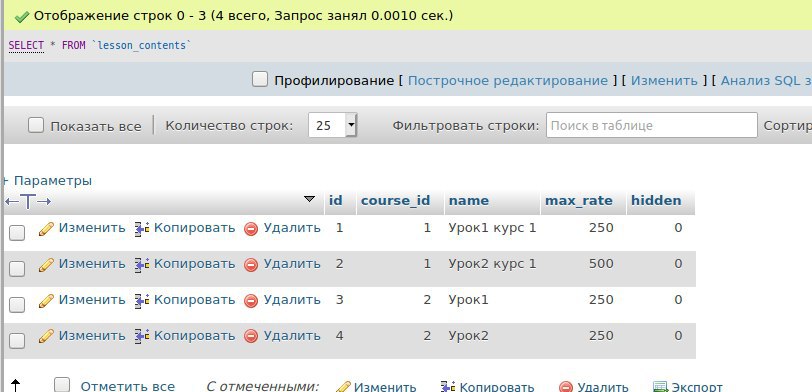Click Удалить link for Урок1 курс 1

[292, 228]
